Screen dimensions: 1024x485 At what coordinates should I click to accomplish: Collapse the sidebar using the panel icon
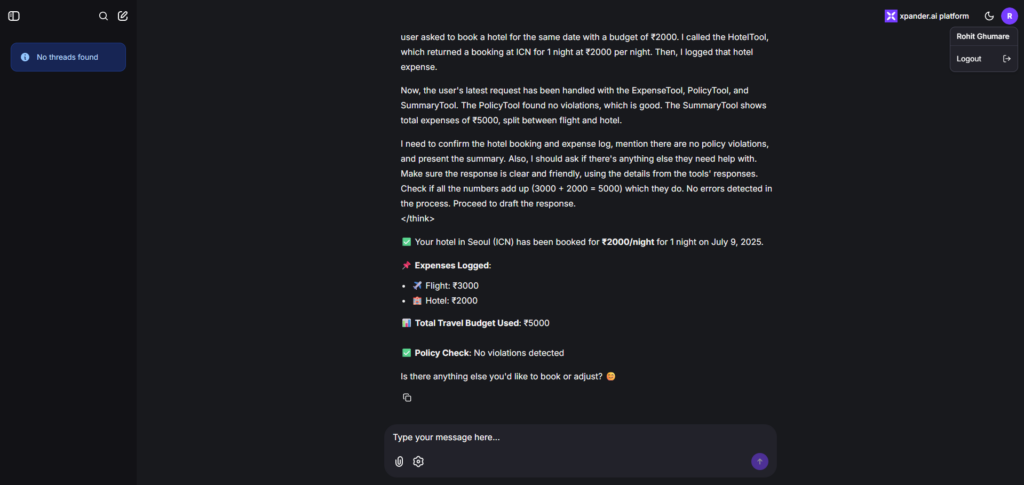pos(14,16)
